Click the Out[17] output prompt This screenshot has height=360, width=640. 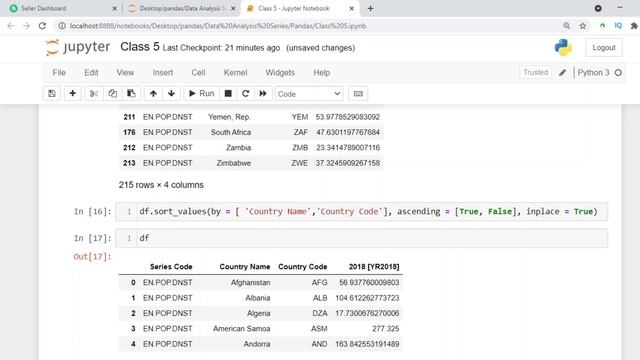pyautogui.click(x=92, y=256)
